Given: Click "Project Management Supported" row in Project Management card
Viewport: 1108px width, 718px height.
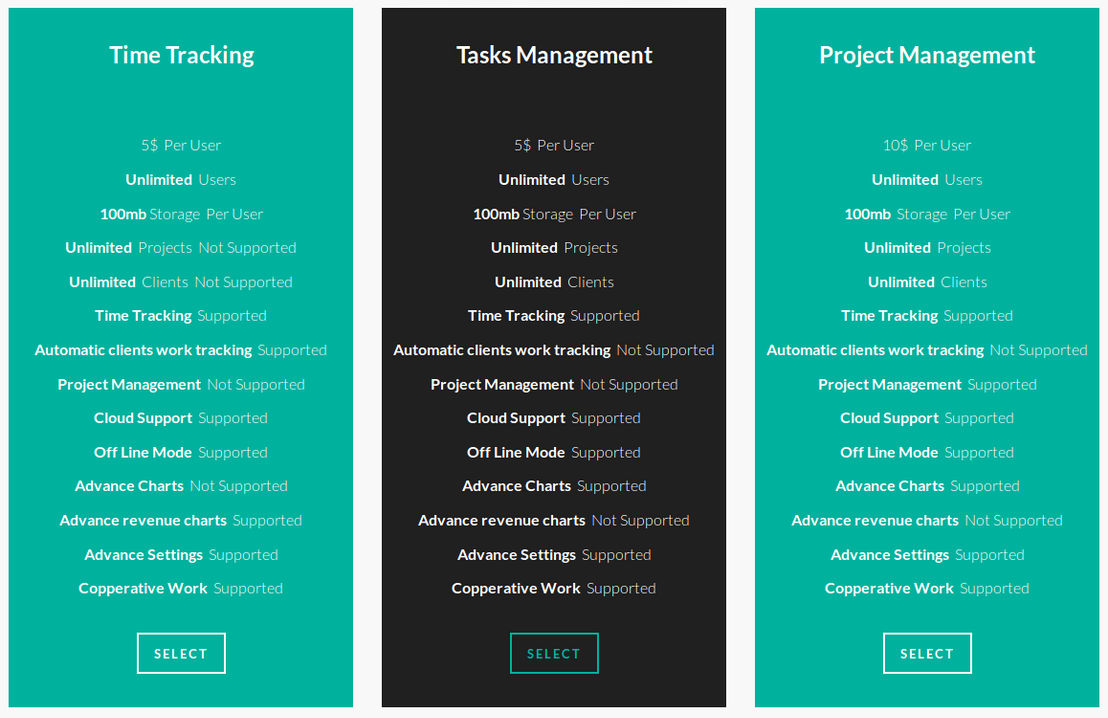Looking at the screenshot, I should 927,384.
